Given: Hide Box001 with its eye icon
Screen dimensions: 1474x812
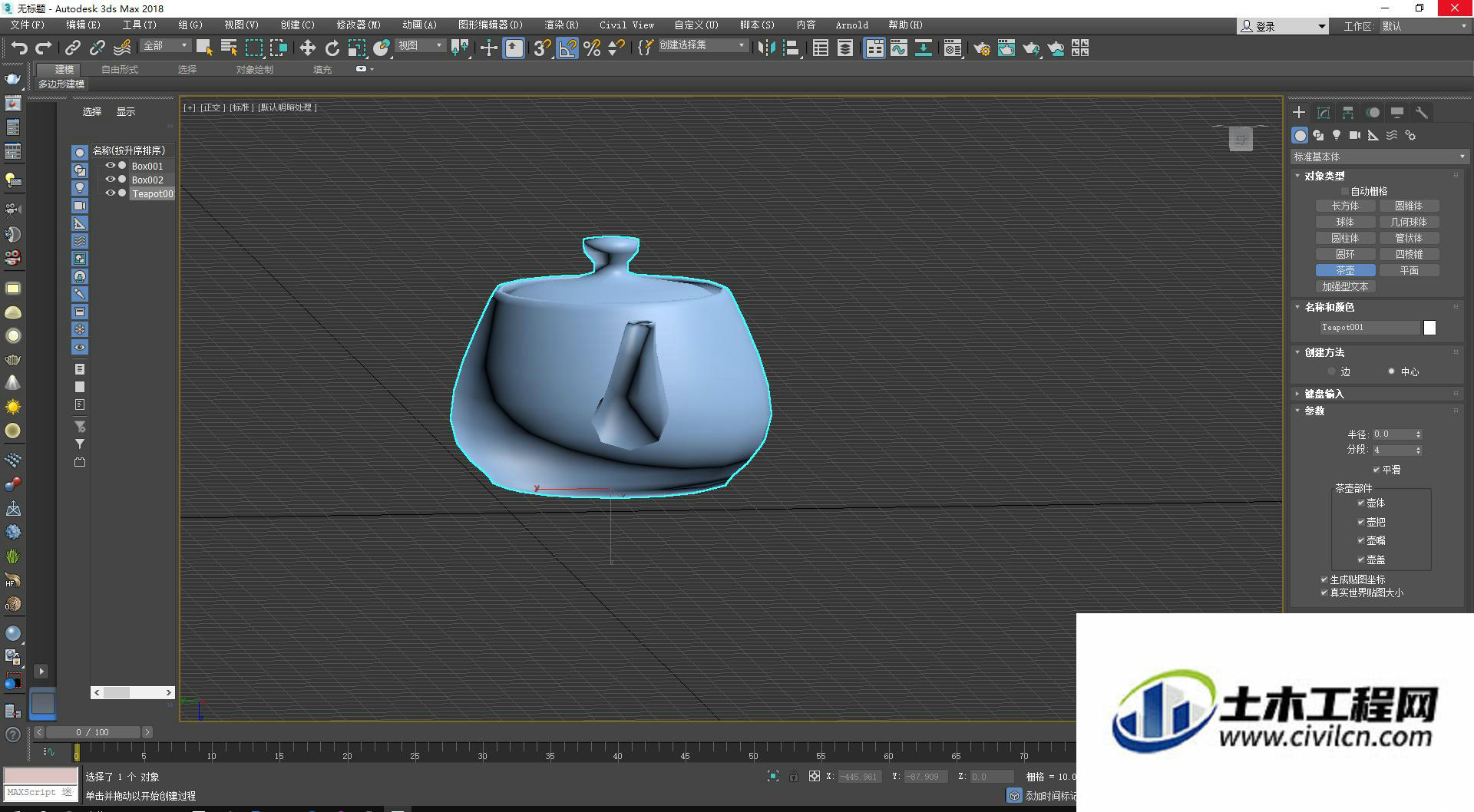Looking at the screenshot, I should (x=111, y=166).
